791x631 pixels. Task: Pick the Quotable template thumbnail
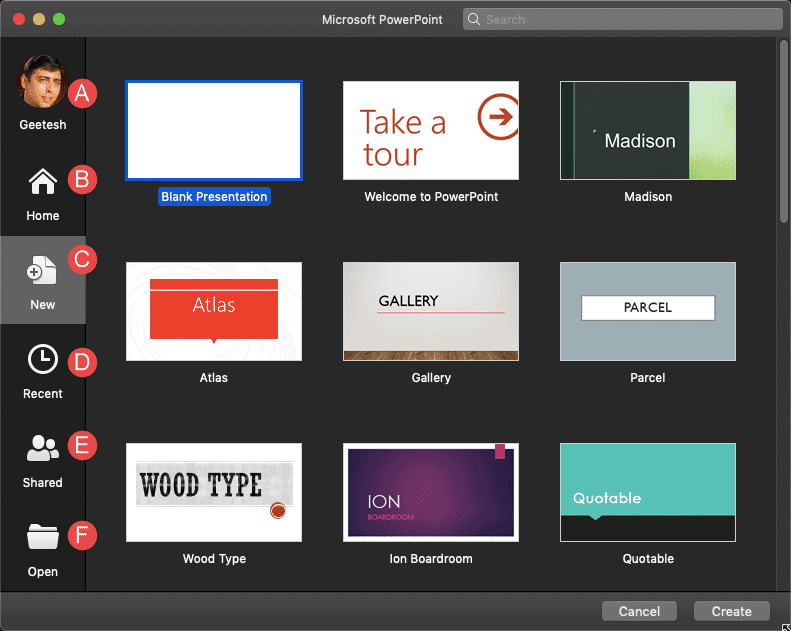coord(648,492)
